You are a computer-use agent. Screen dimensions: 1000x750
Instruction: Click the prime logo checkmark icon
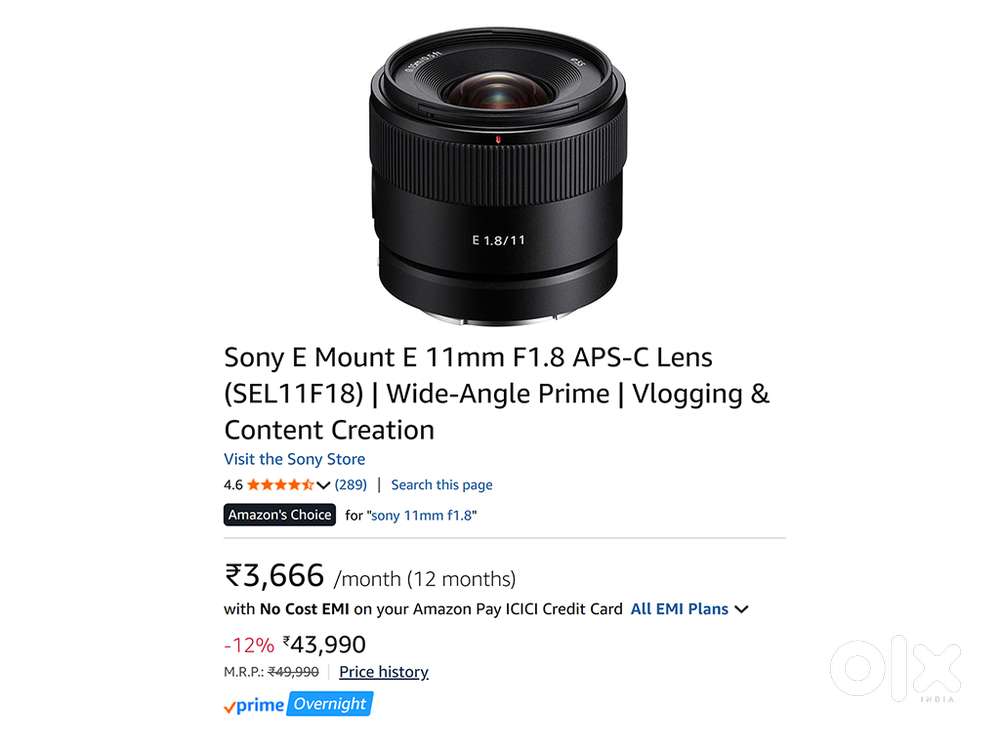(230, 707)
